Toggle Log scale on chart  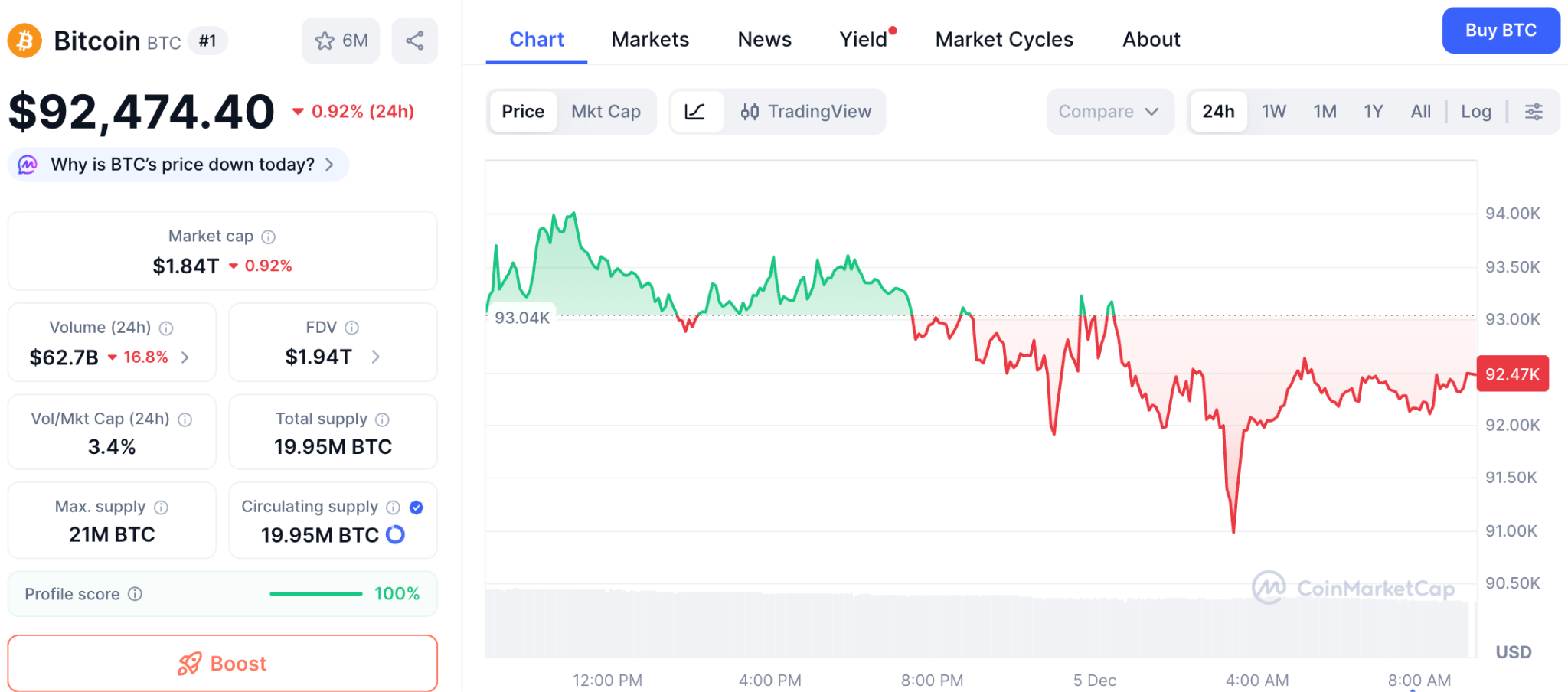(1475, 112)
